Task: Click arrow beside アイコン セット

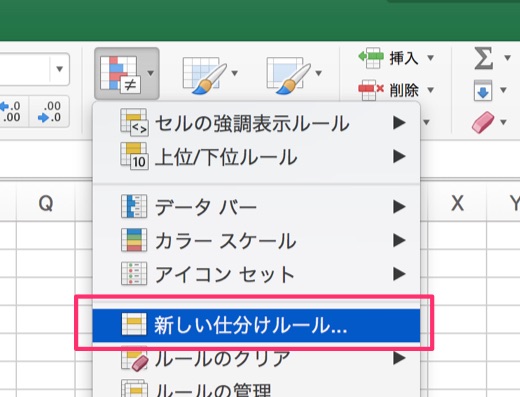Action: coord(399,274)
